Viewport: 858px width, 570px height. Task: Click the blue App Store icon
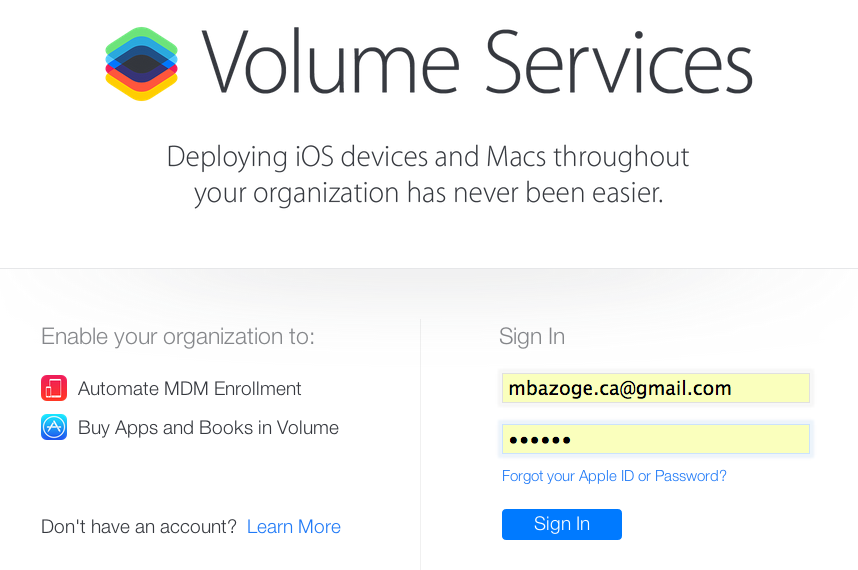click(x=54, y=427)
